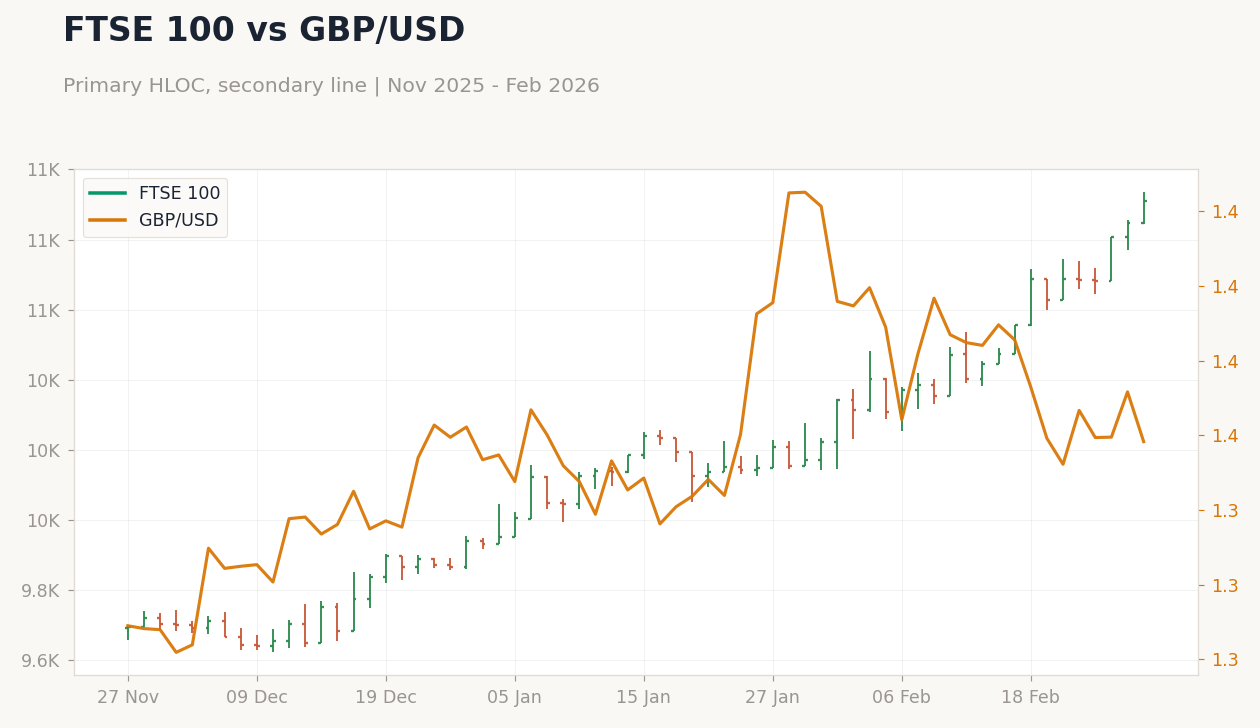Click the 27 Jan x-axis label
Viewport: 1260px width, 728px height.
[773, 698]
